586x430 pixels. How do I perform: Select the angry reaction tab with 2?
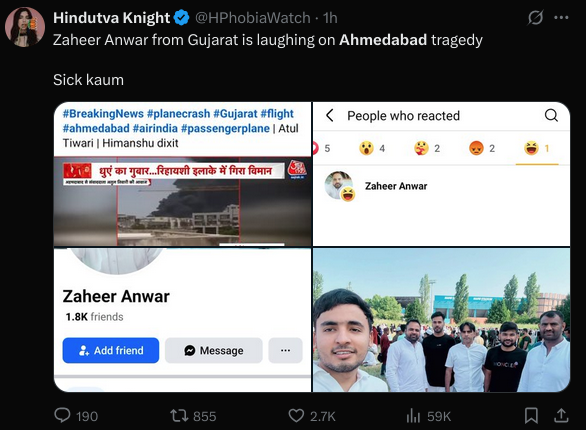coord(482,149)
